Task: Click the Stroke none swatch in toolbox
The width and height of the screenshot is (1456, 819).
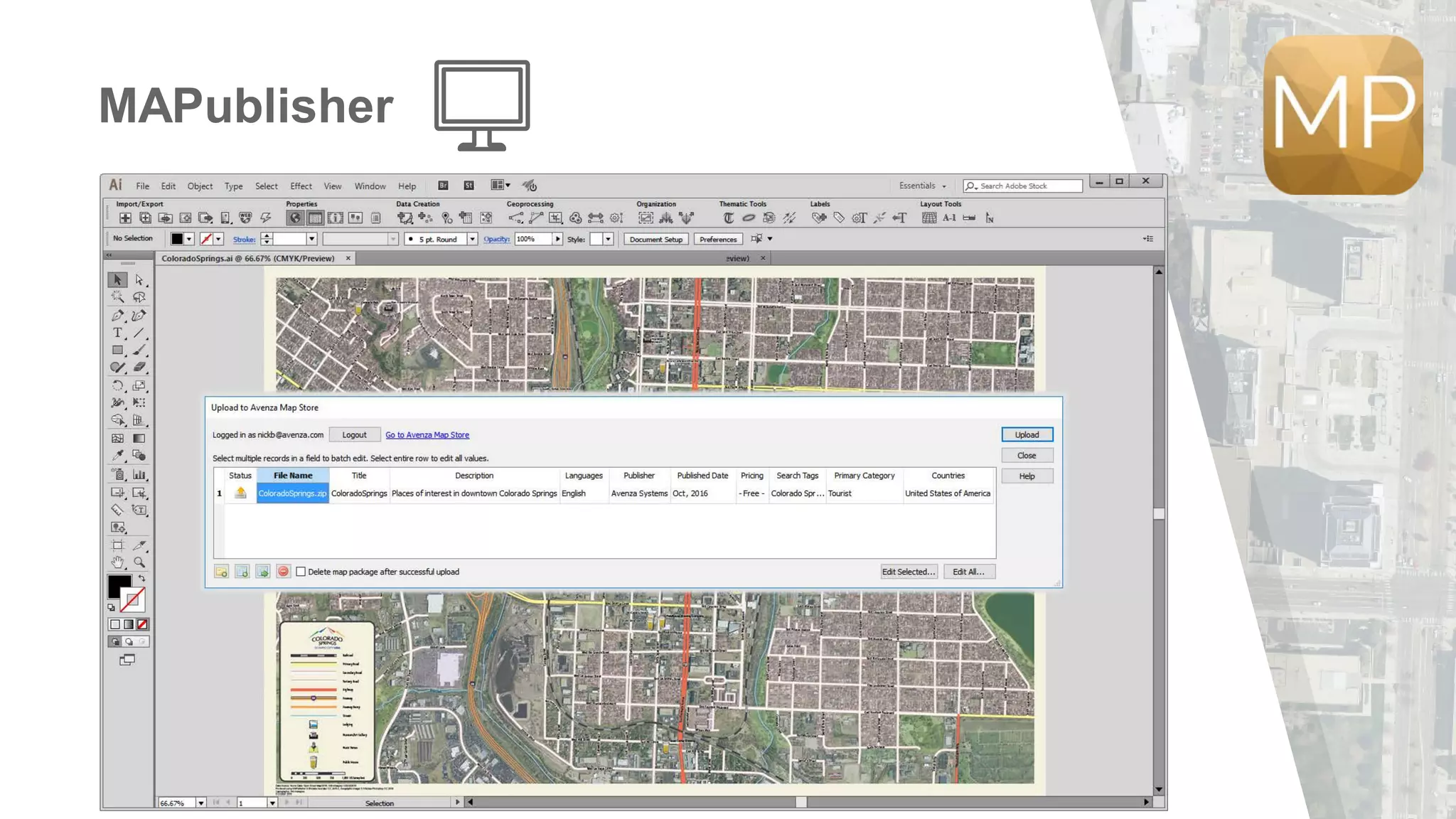Action: [133, 600]
